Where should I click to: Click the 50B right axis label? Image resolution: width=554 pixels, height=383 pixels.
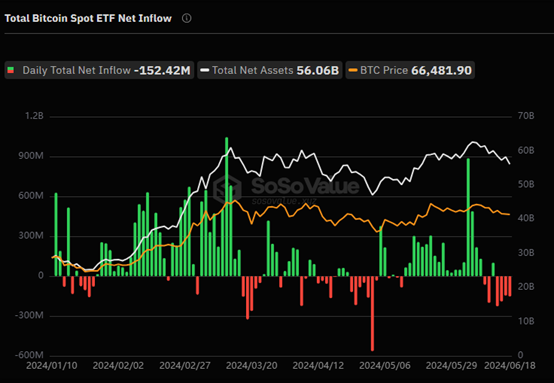click(x=526, y=184)
